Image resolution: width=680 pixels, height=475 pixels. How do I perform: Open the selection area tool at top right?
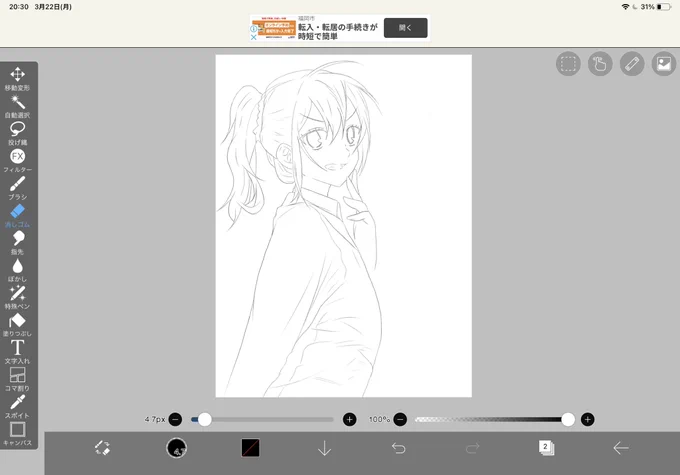click(x=568, y=64)
